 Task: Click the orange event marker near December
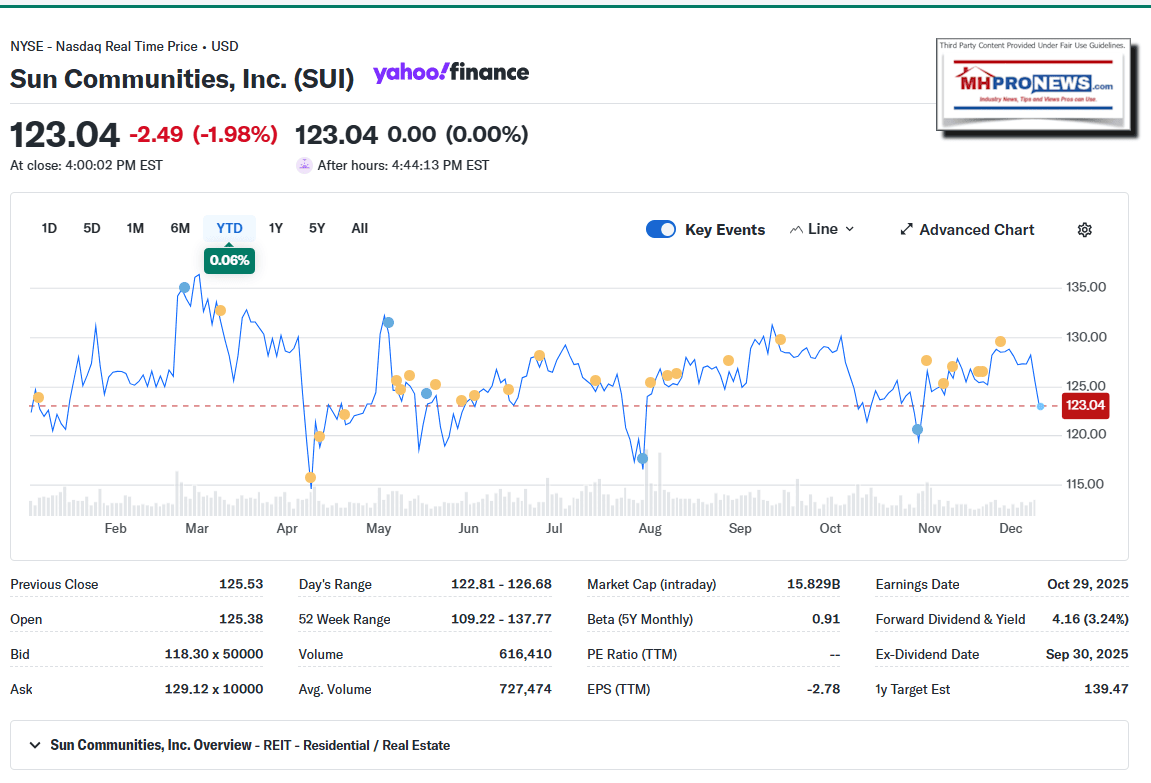[999, 342]
